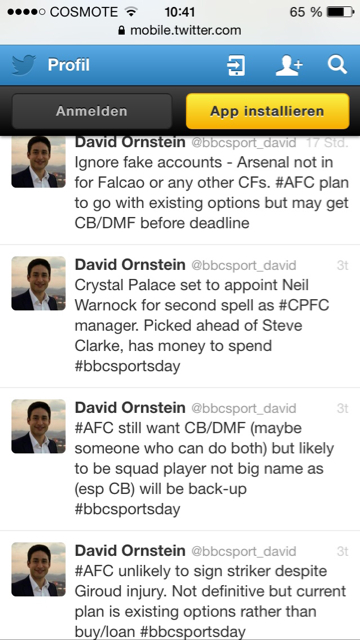Tap the mobile.twitter.com address field
This screenshot has width=360, height=640.
coord(180,30)
